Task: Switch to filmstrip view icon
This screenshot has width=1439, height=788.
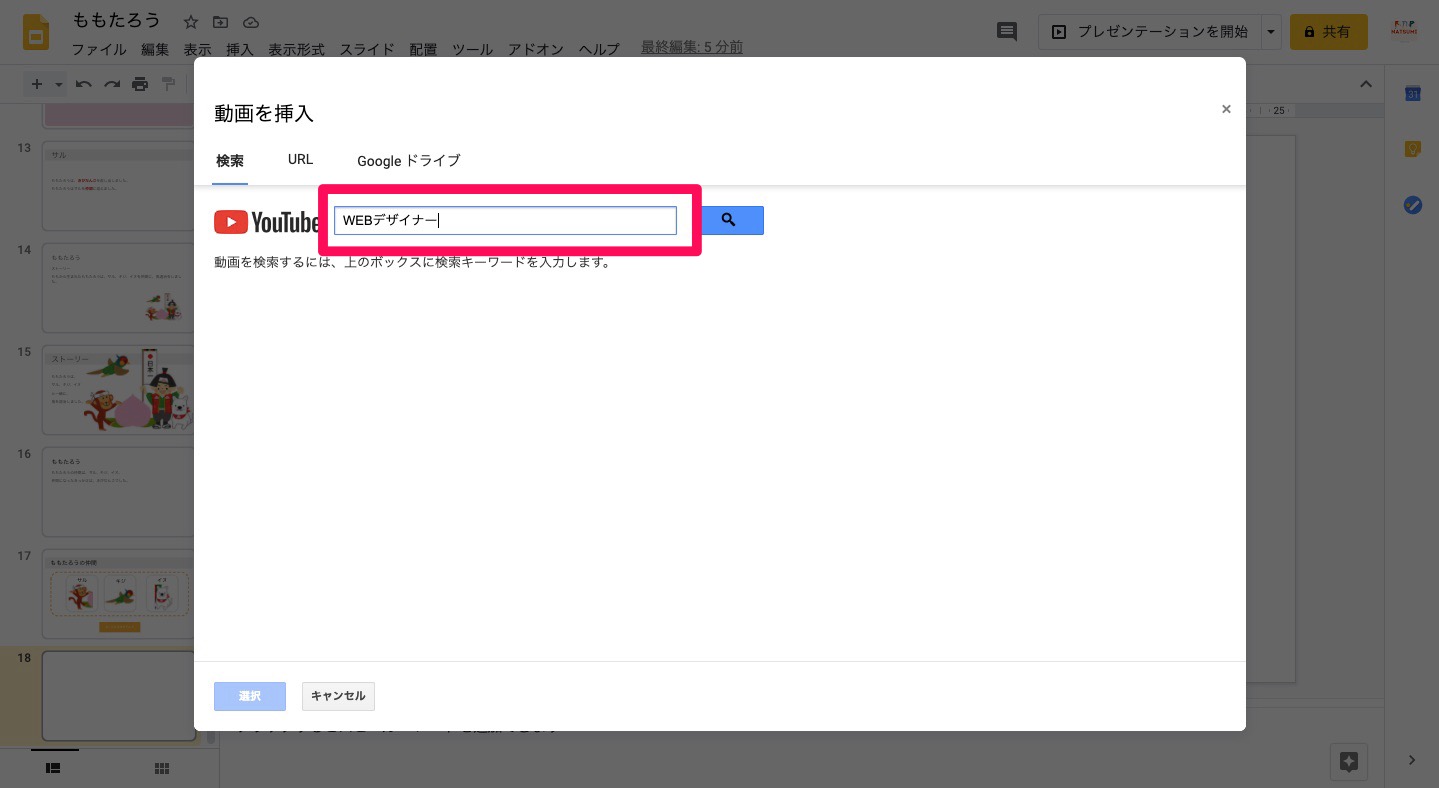Action: pyautogui.click(x=54, y=768)
